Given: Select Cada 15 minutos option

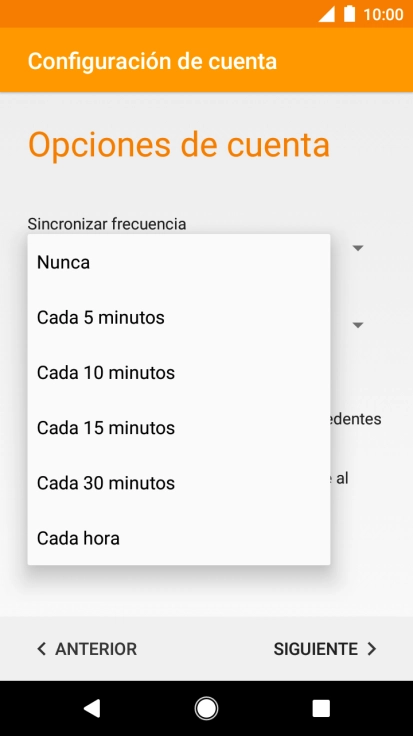Looking at the screenshot, I should coord(179,428).
